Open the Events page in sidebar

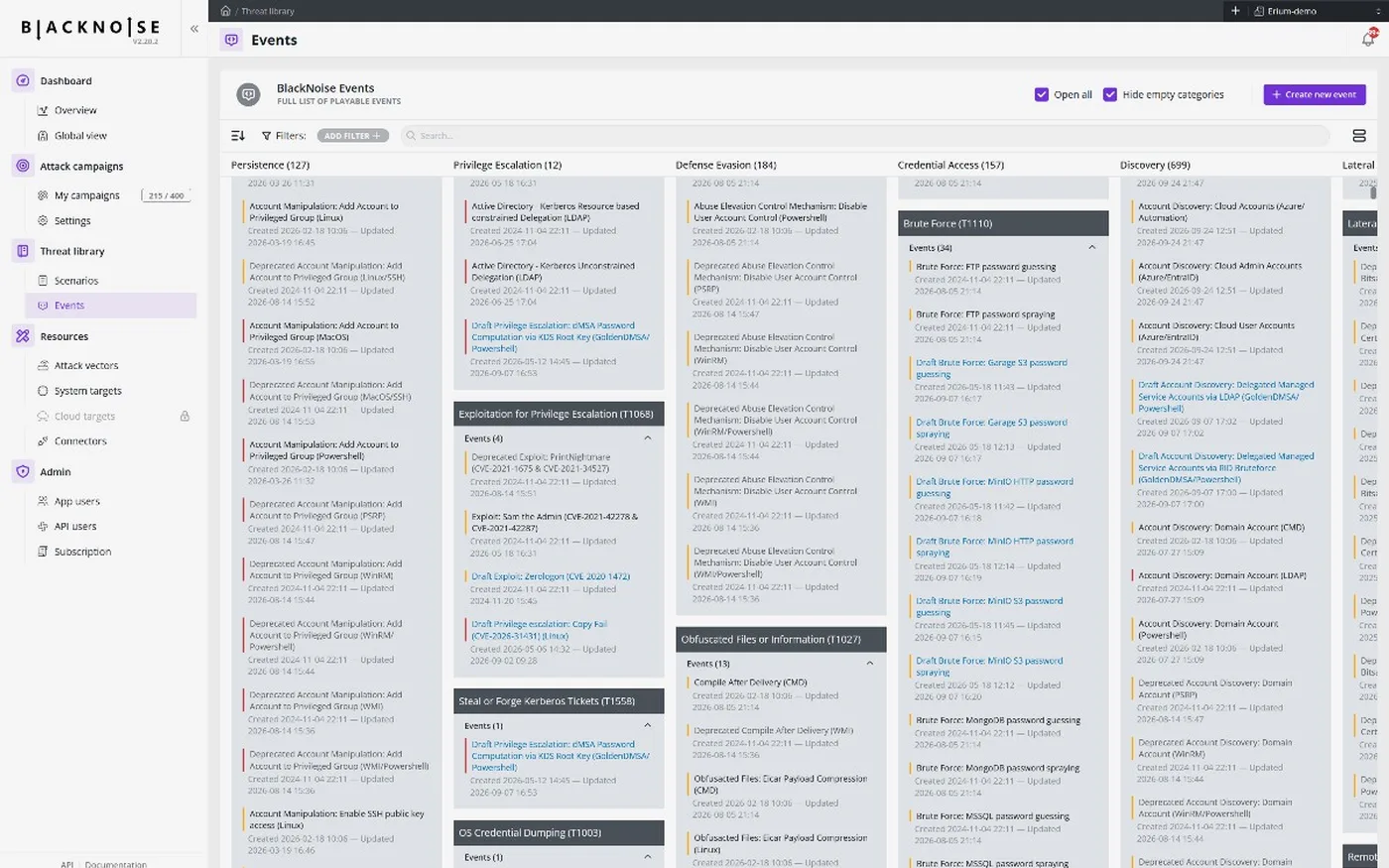click(111, 306)
